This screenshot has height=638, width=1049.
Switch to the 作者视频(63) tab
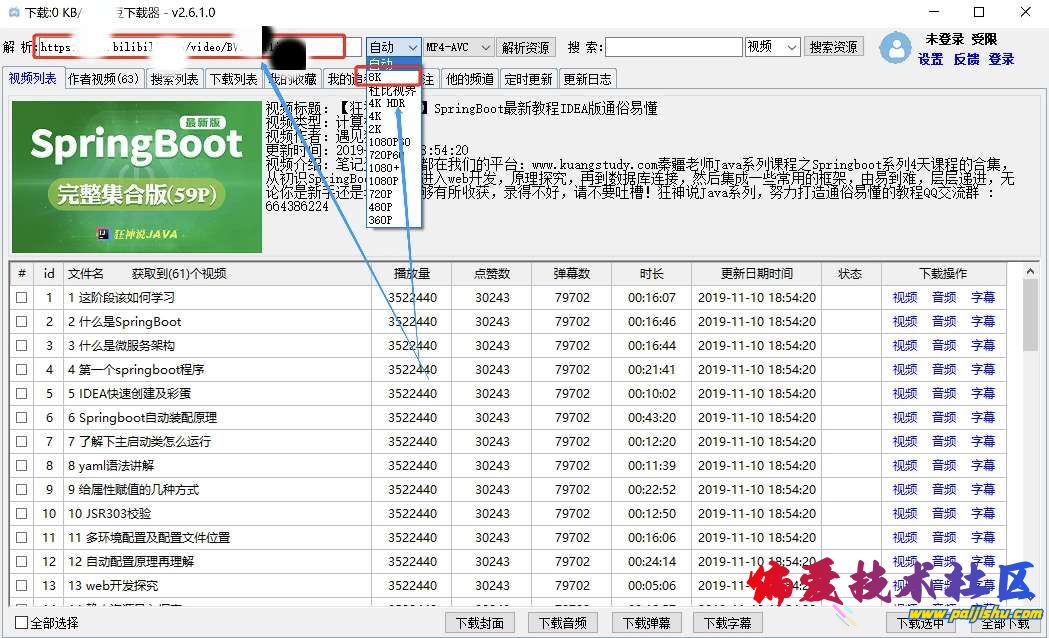pos(104,79)
